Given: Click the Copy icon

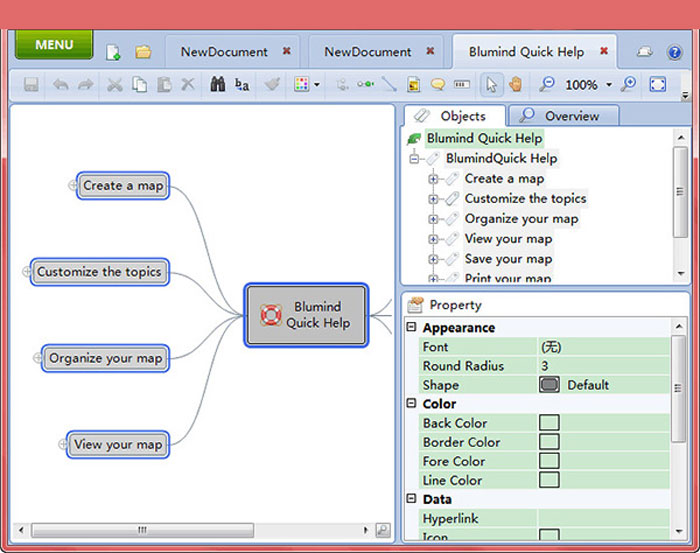Looking at the screenshot, I should 139,84.
